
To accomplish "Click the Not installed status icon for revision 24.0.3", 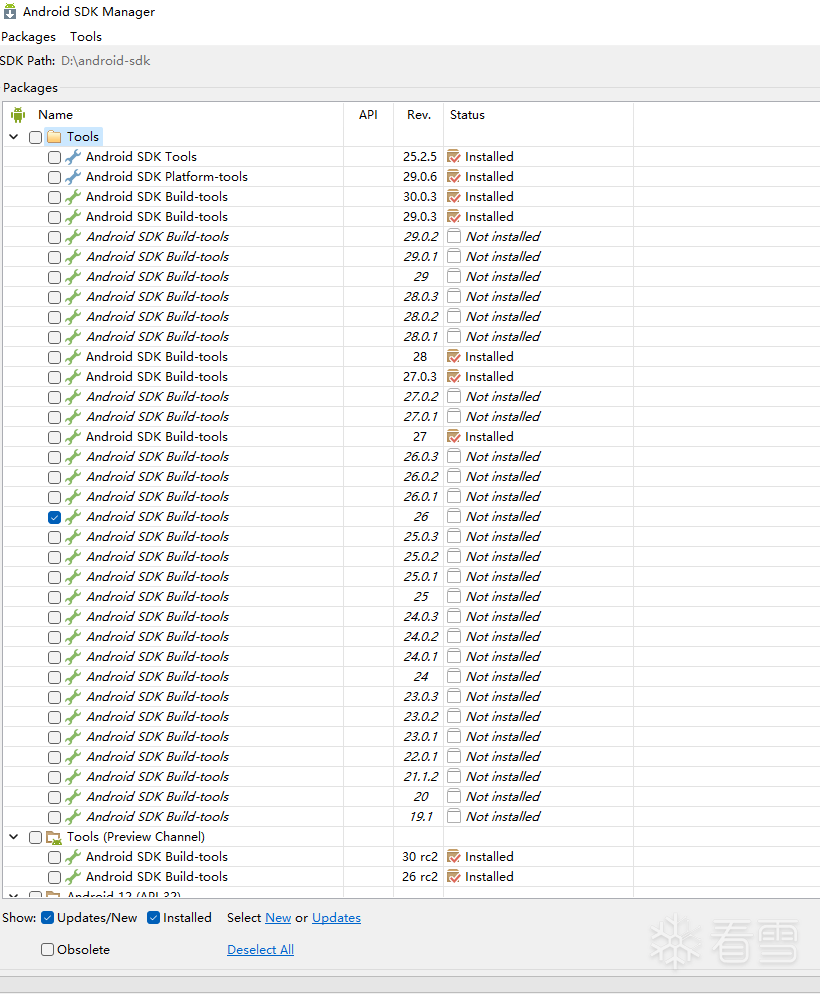I will click(454, 617).
